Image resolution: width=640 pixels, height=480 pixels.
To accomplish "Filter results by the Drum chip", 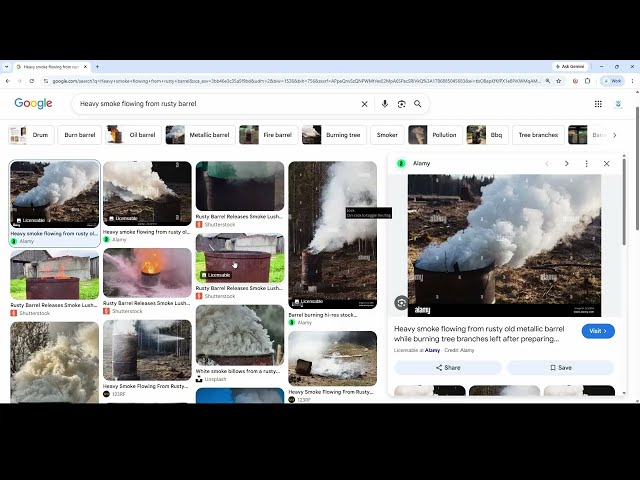I will pos(31,135).
